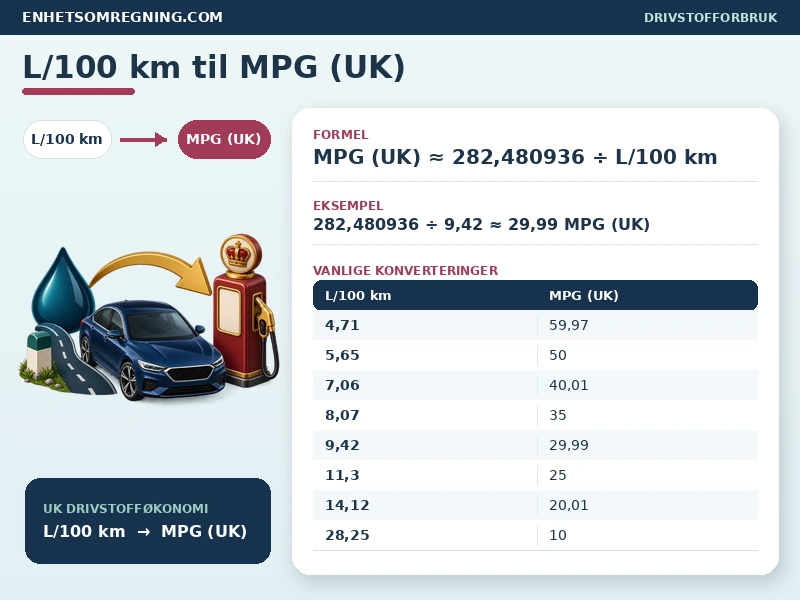Select the table value 25
Image resolution: width=800 pixels, height=600 pixels.
click(558, 476)
